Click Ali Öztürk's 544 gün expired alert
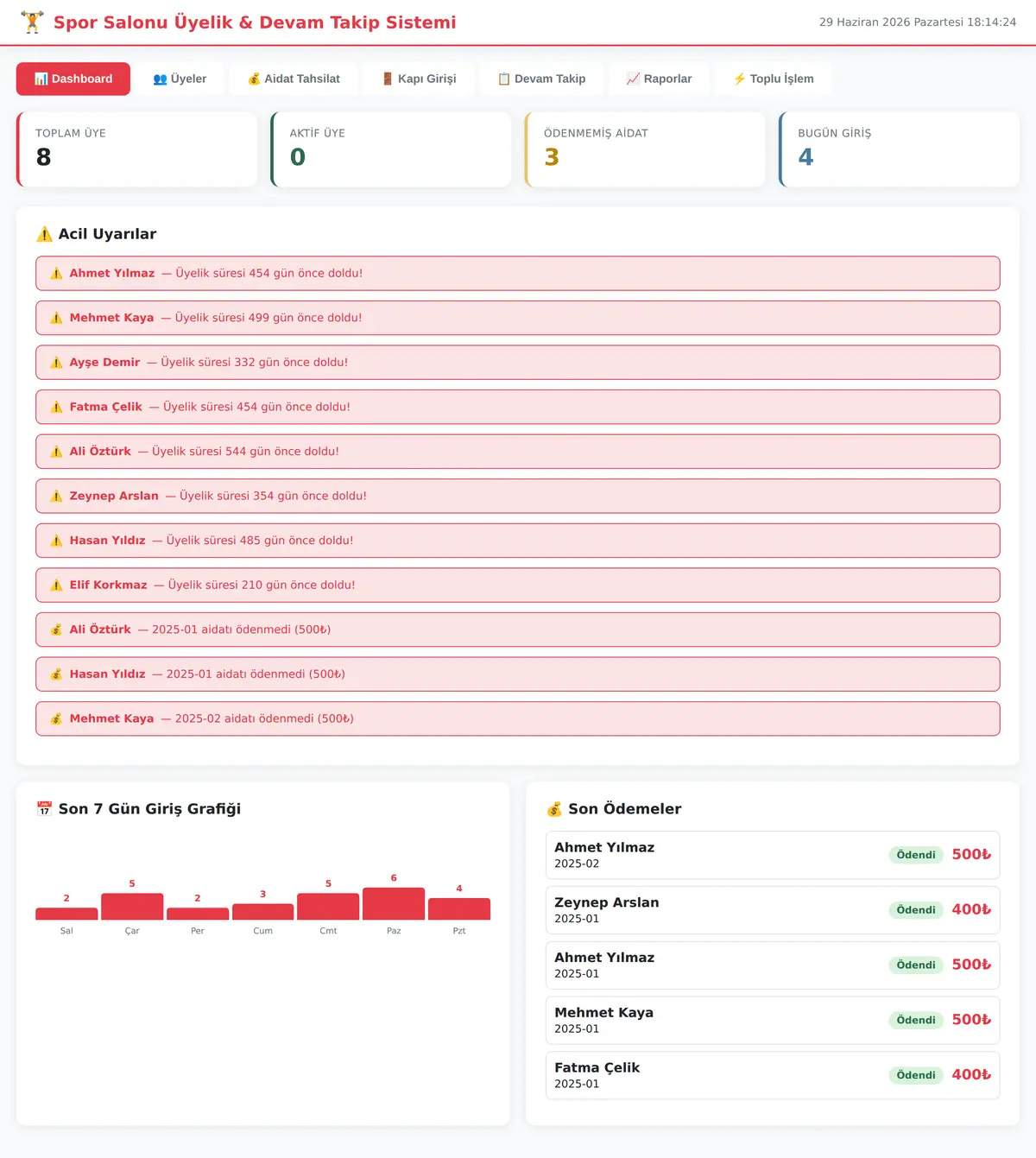 pyautogui.click(x=518, y=452)
